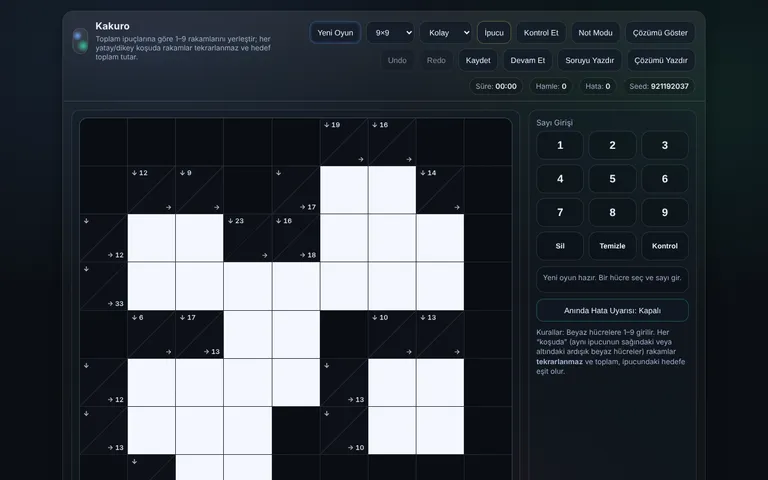
Task: Resume saved game with Devam Et
Action: pyautogui.click(x=528, y=60)
